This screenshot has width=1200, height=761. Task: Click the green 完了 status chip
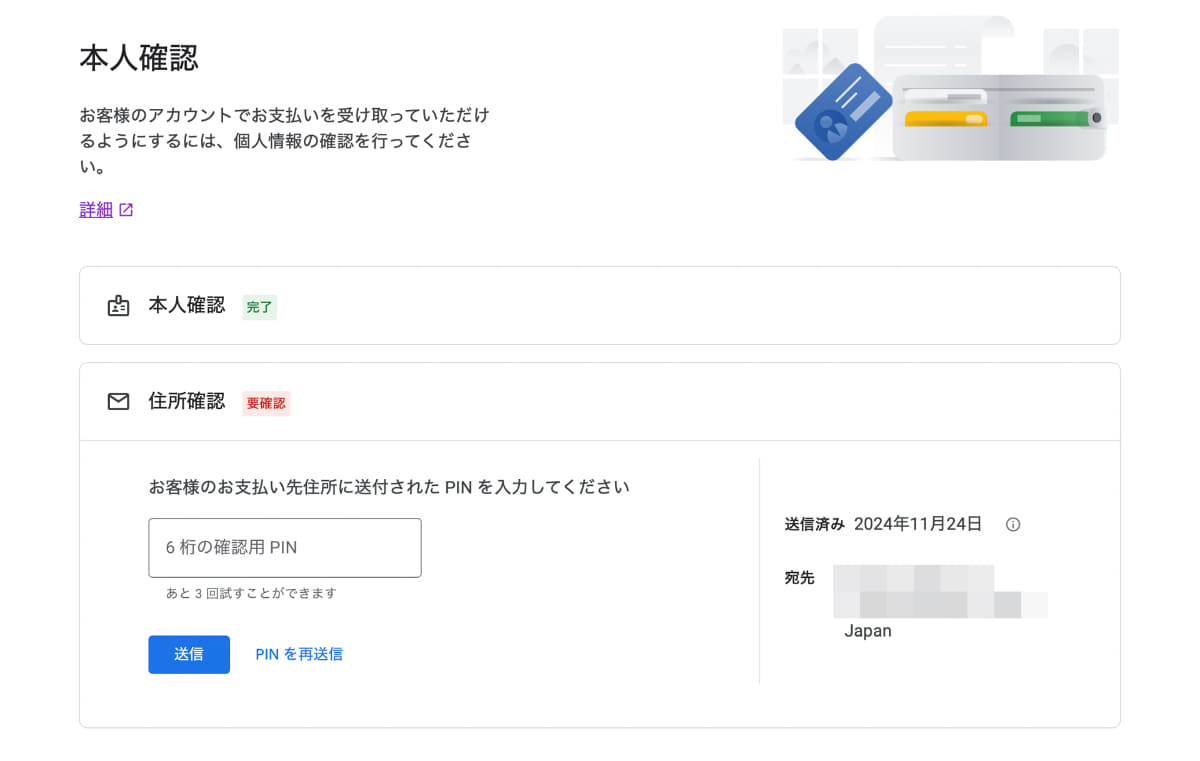tap(259, 307)
